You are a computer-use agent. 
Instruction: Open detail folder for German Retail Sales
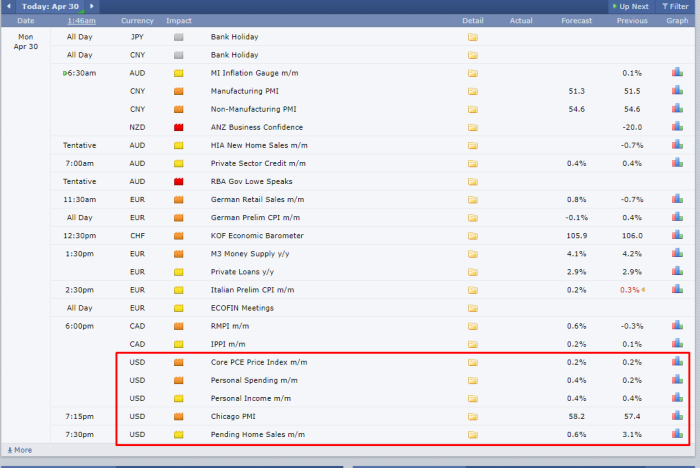[x=473, y=200]
